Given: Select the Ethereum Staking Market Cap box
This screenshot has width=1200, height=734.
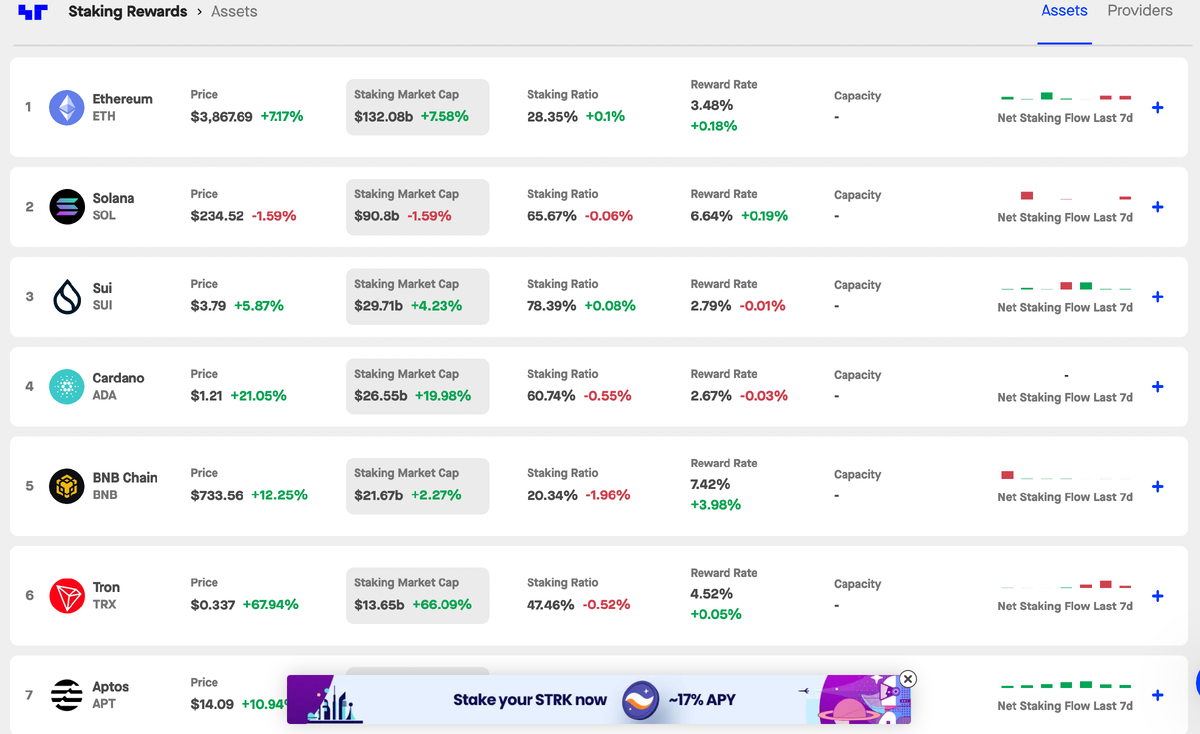Looking at the screenshot, I should coord(417,107).
